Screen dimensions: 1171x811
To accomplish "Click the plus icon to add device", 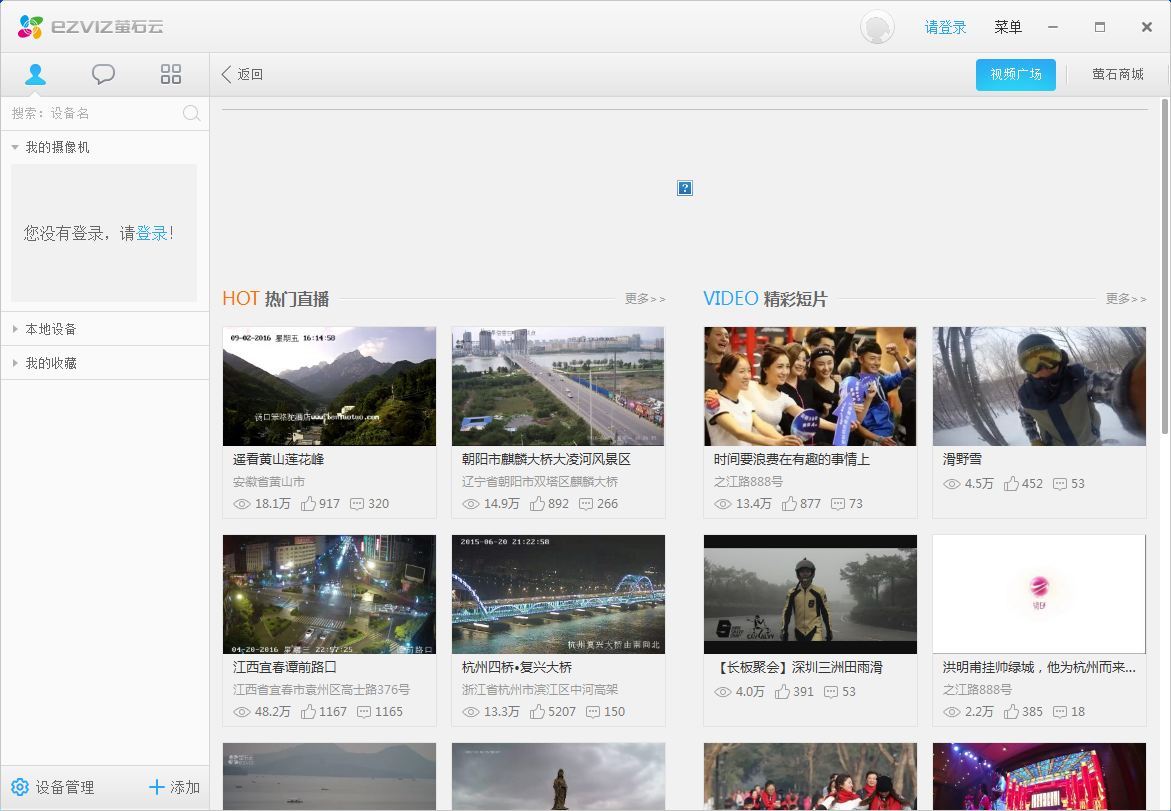I will (156, 787).
